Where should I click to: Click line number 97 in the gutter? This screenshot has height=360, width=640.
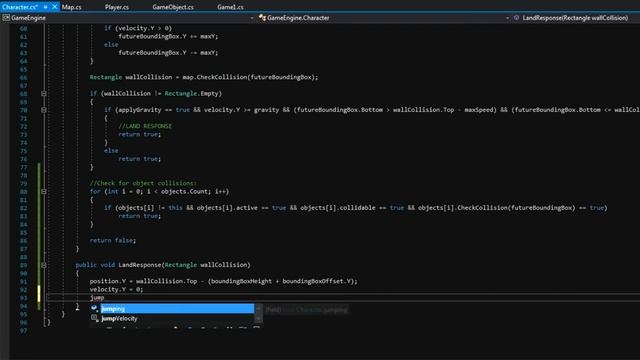click(x=23, y=330)
